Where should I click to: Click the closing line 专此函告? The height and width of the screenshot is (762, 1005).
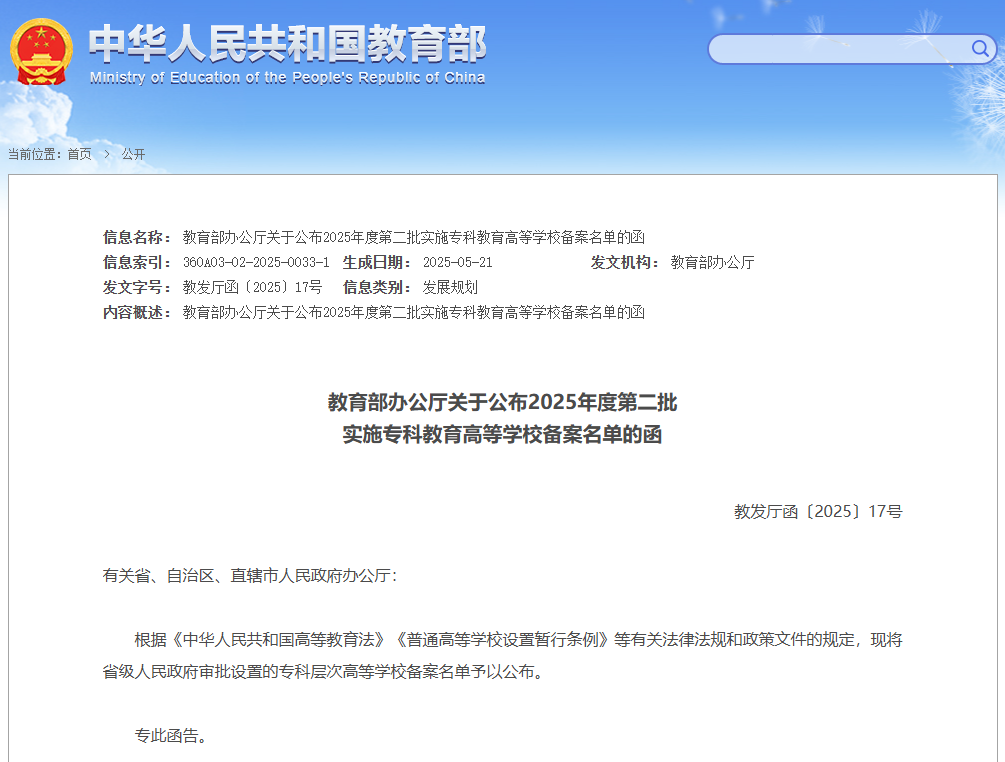tap(171, 736)
